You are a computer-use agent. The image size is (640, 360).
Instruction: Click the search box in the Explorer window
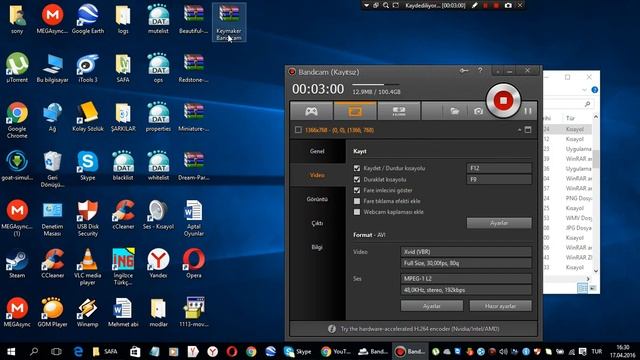569,104
